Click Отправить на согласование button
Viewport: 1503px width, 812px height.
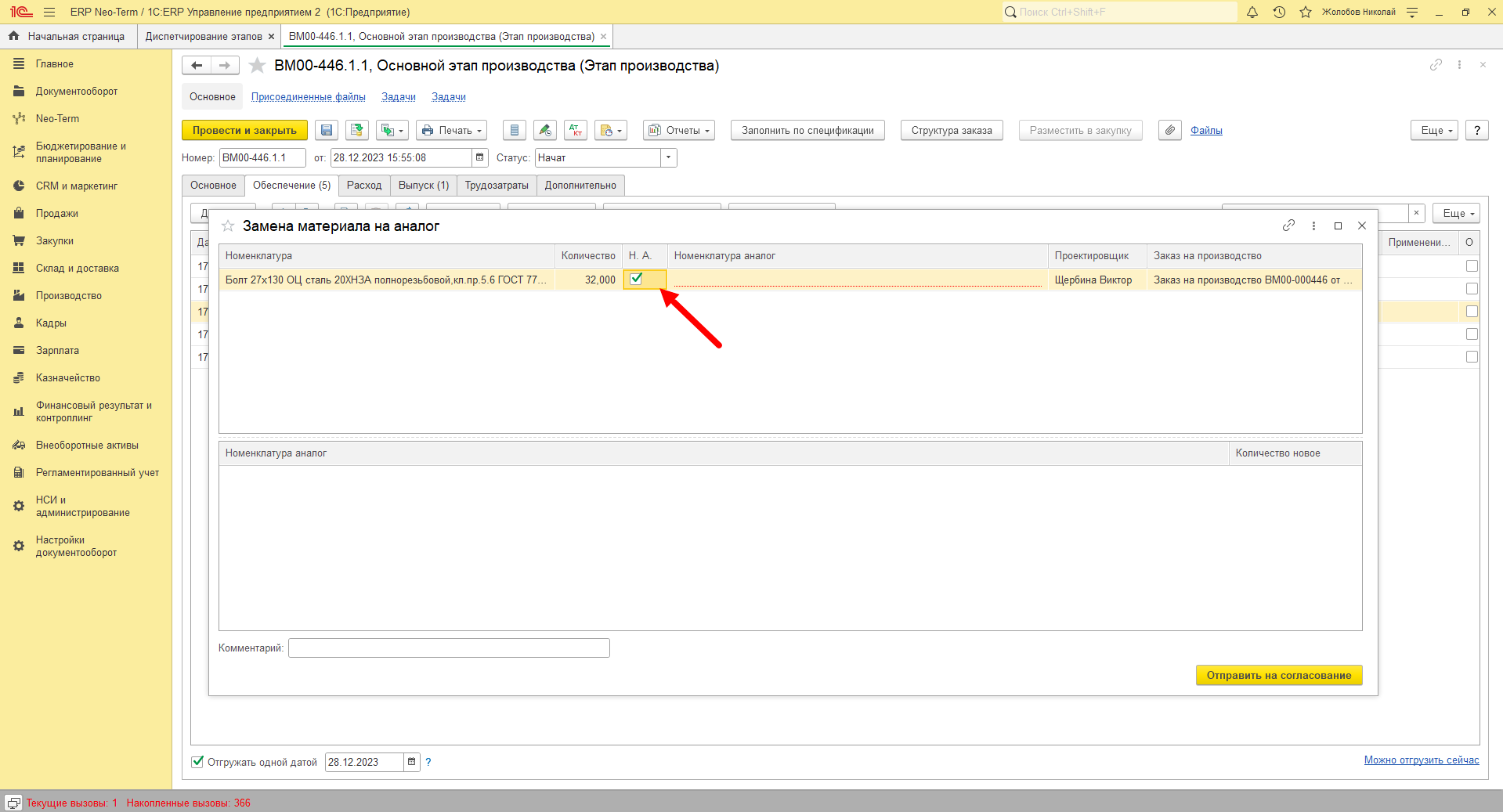1279,675
